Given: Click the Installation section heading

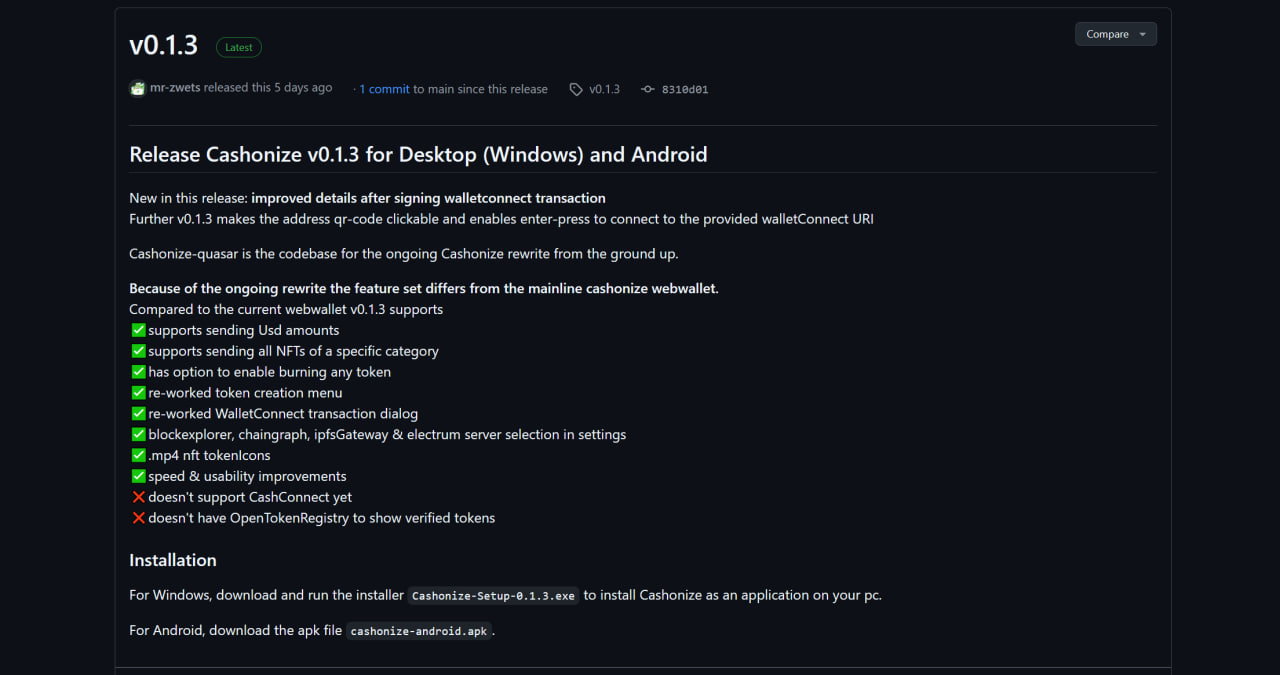Looking at the screenshot, I should click(x=173, y=560).
